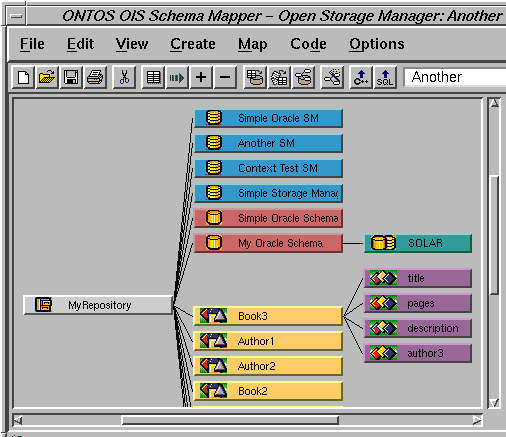
Task: Select the Context Test SM node
Action: click(x=268, y=168)
